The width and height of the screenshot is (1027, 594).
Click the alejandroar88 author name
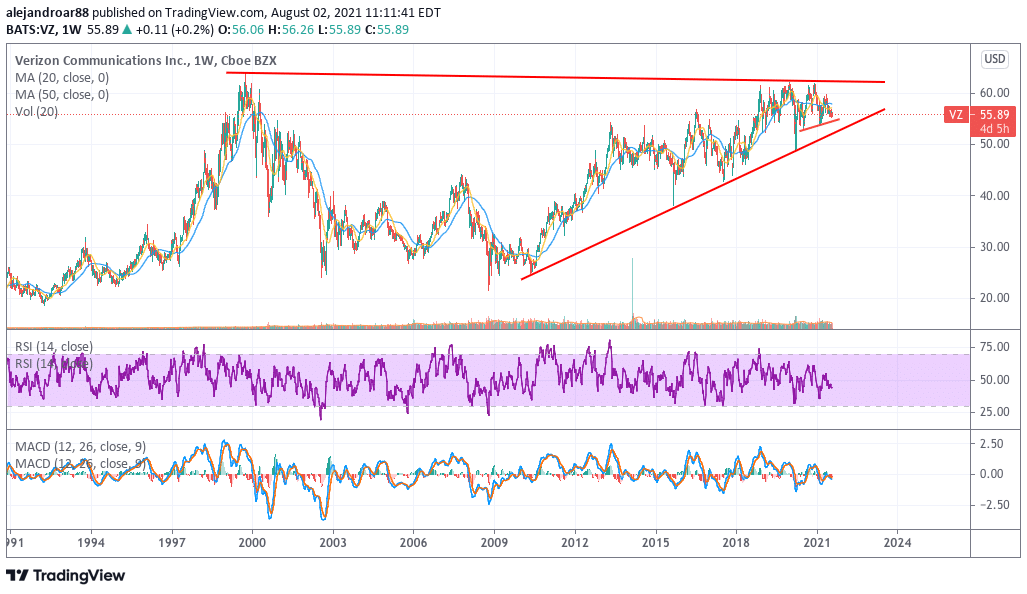[x=47, y=12]
